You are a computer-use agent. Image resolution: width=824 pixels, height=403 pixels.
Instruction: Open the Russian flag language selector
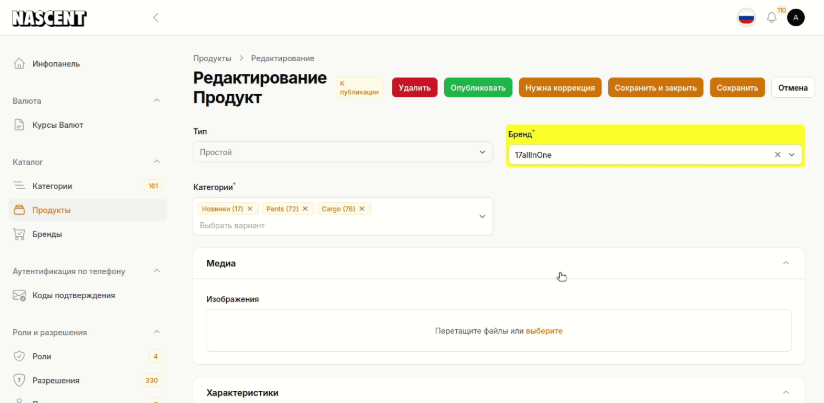pyautogui.click(x=746, y=17)
